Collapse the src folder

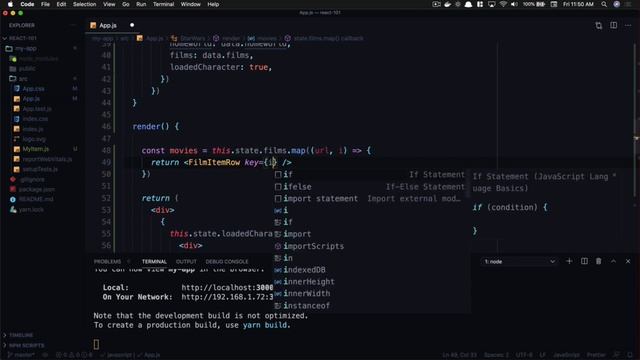click(x=23, y=78)
